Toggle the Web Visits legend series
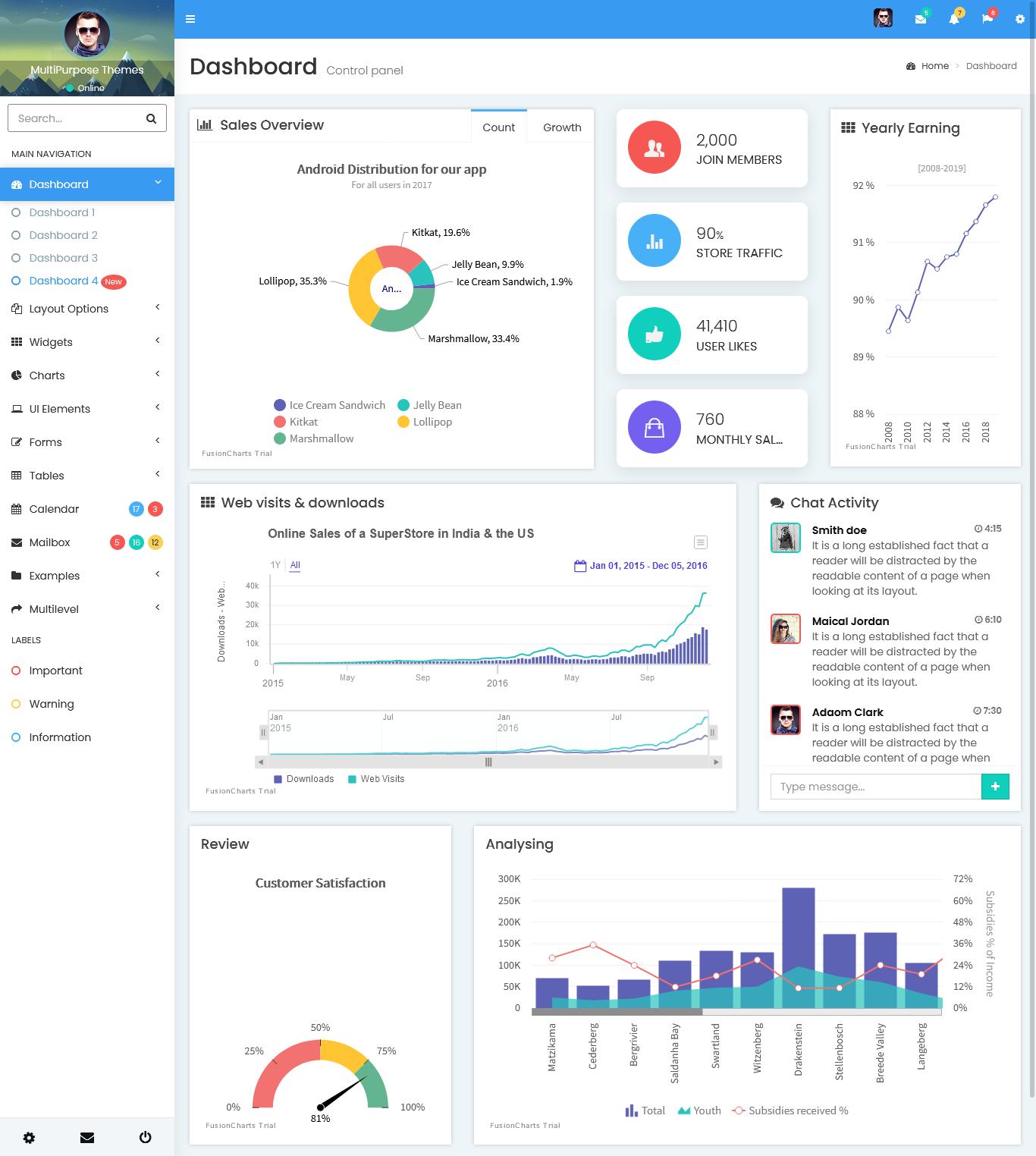 pyautogui.click(x=376, y=779)
